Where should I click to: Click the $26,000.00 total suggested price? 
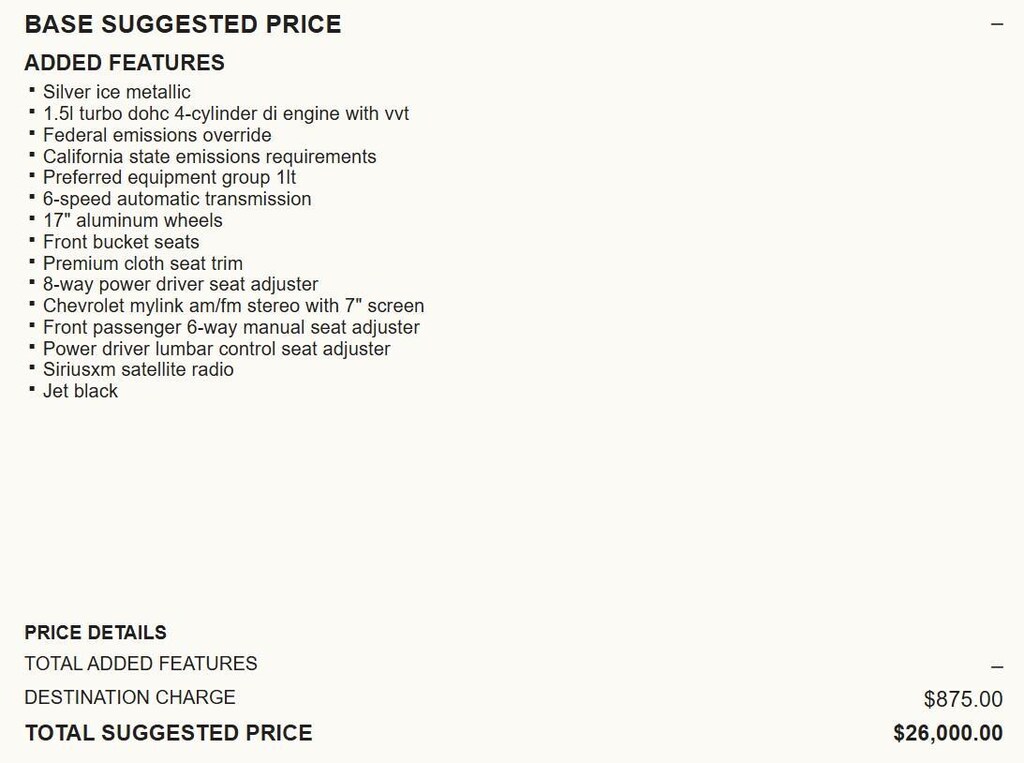click(947, 733)
